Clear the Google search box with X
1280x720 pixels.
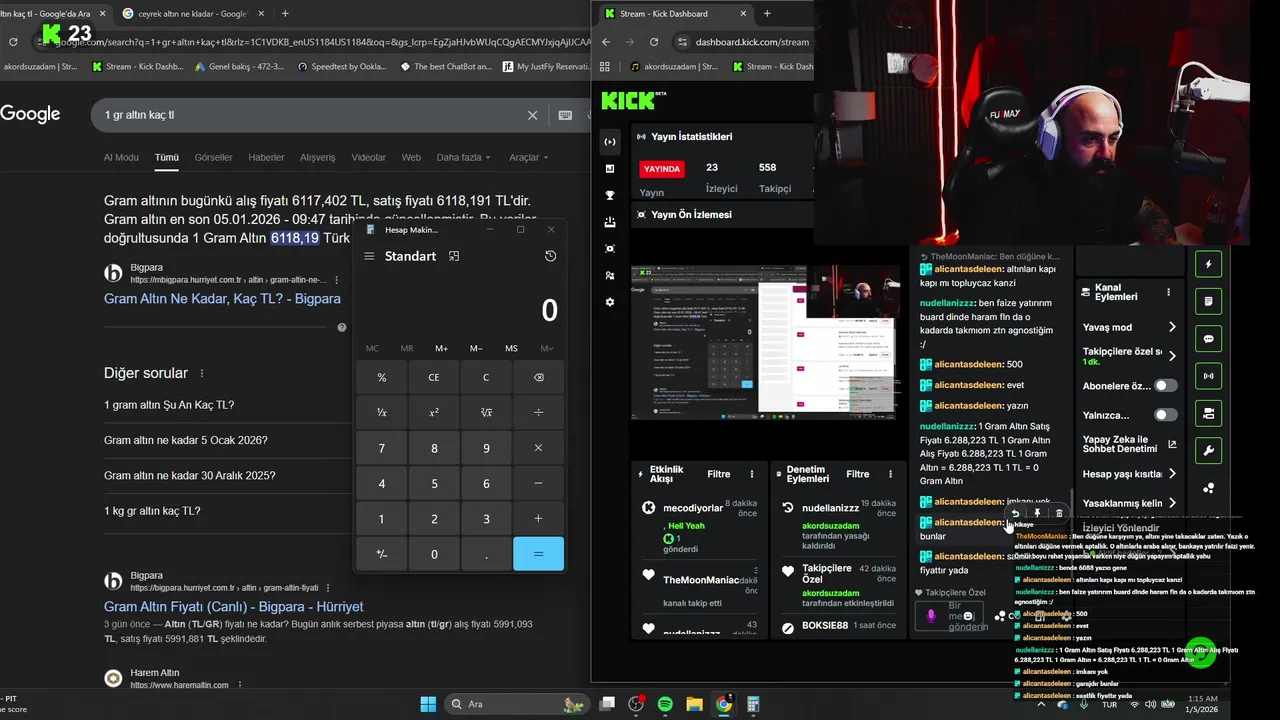pos(532,115)
